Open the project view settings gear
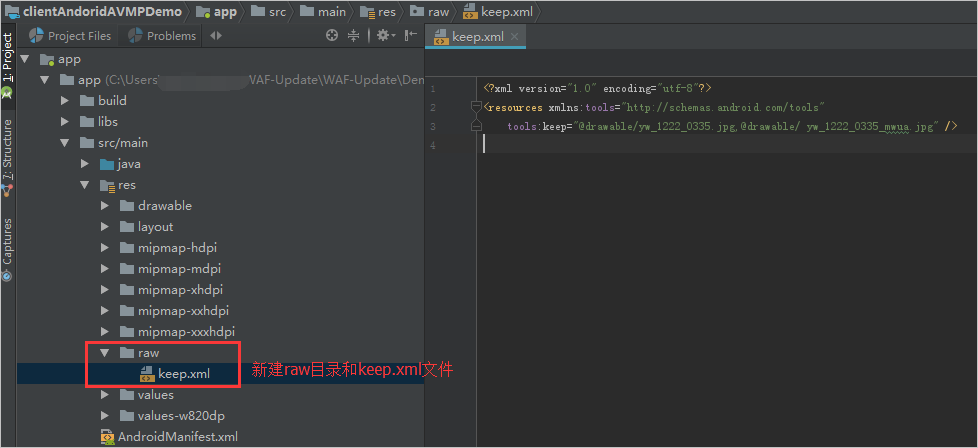 point(386,36)
